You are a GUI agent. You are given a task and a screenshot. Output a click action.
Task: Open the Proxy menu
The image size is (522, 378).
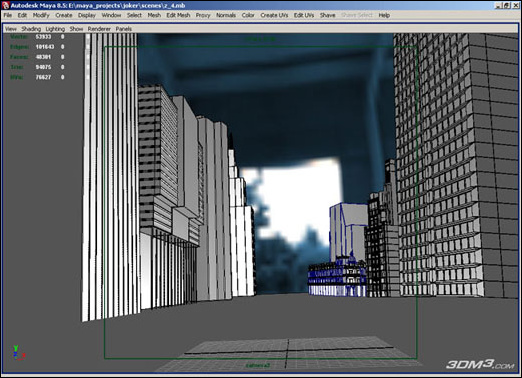(x=203, y=15)
